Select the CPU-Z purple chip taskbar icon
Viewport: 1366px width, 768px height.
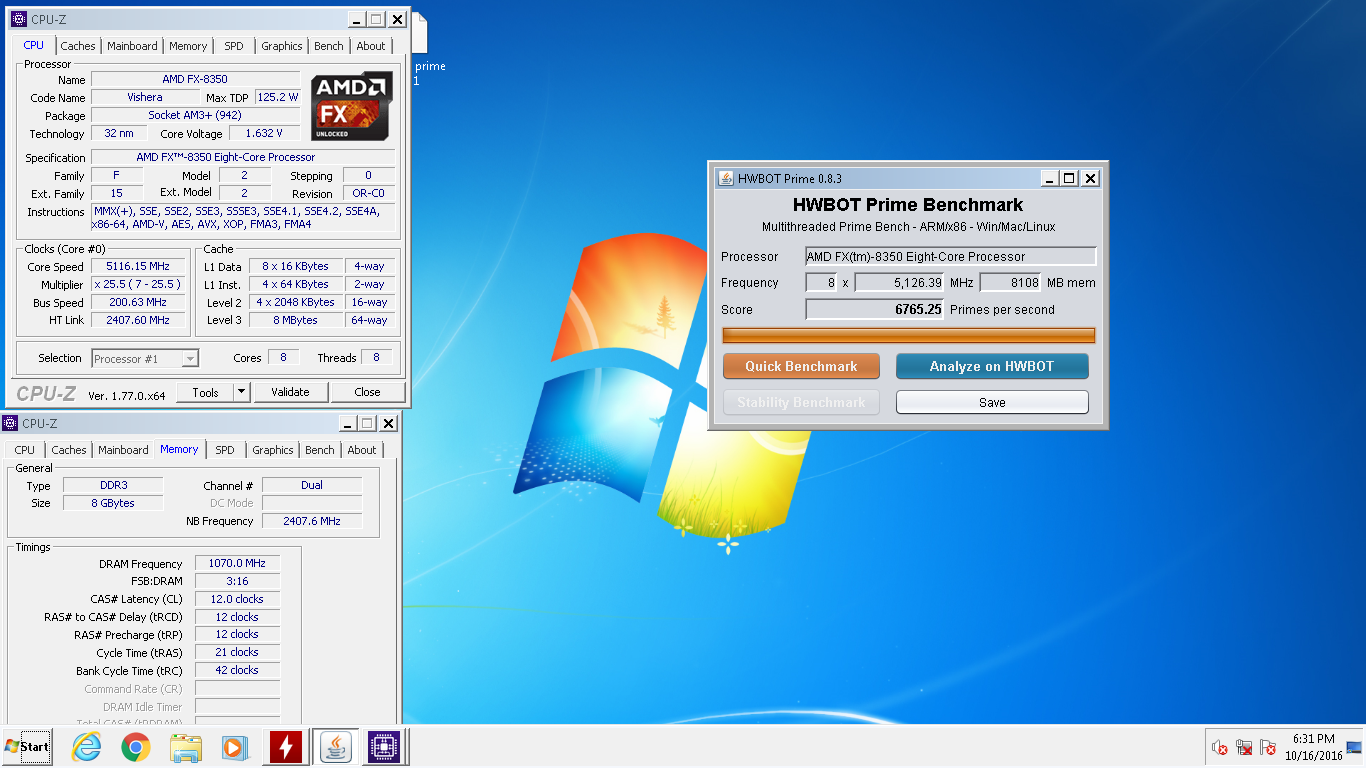tap(384, 747)
